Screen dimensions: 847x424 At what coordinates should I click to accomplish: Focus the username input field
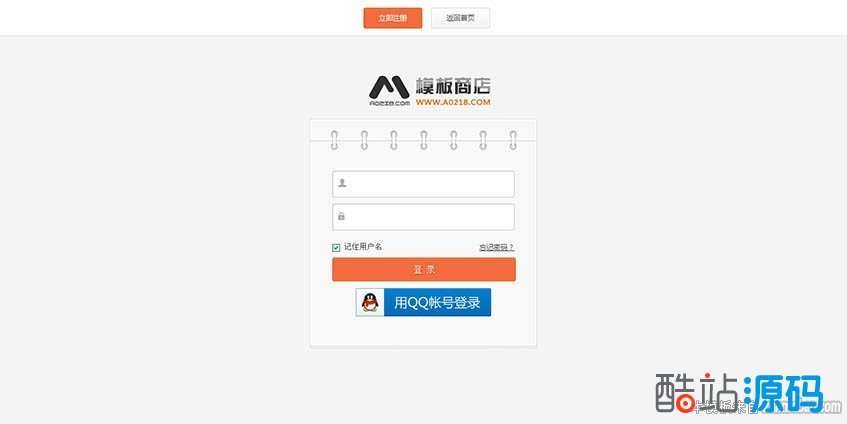pos(424,184)
